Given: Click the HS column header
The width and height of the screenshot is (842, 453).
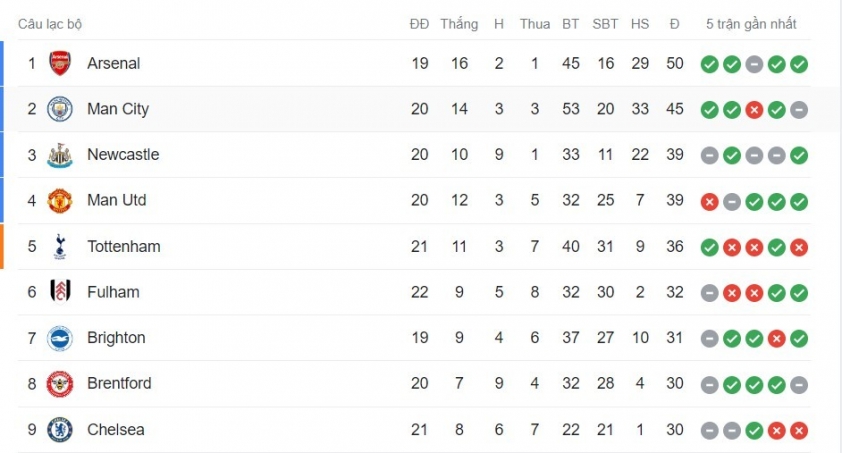Looking at the screenshot, I should coord(640,24).
